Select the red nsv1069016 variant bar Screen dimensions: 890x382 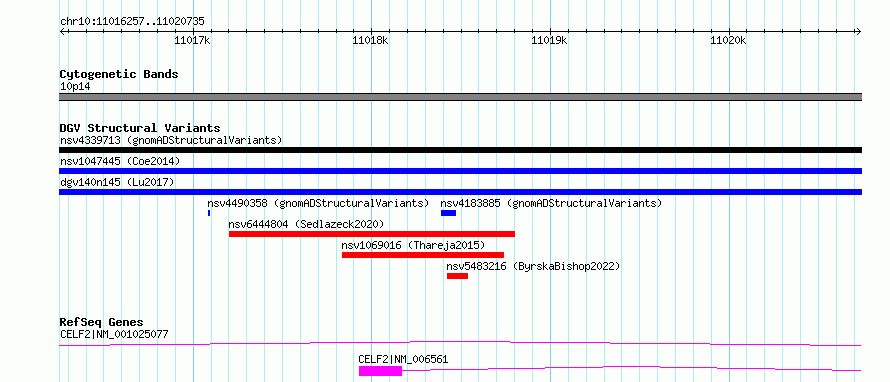[423, 255]
